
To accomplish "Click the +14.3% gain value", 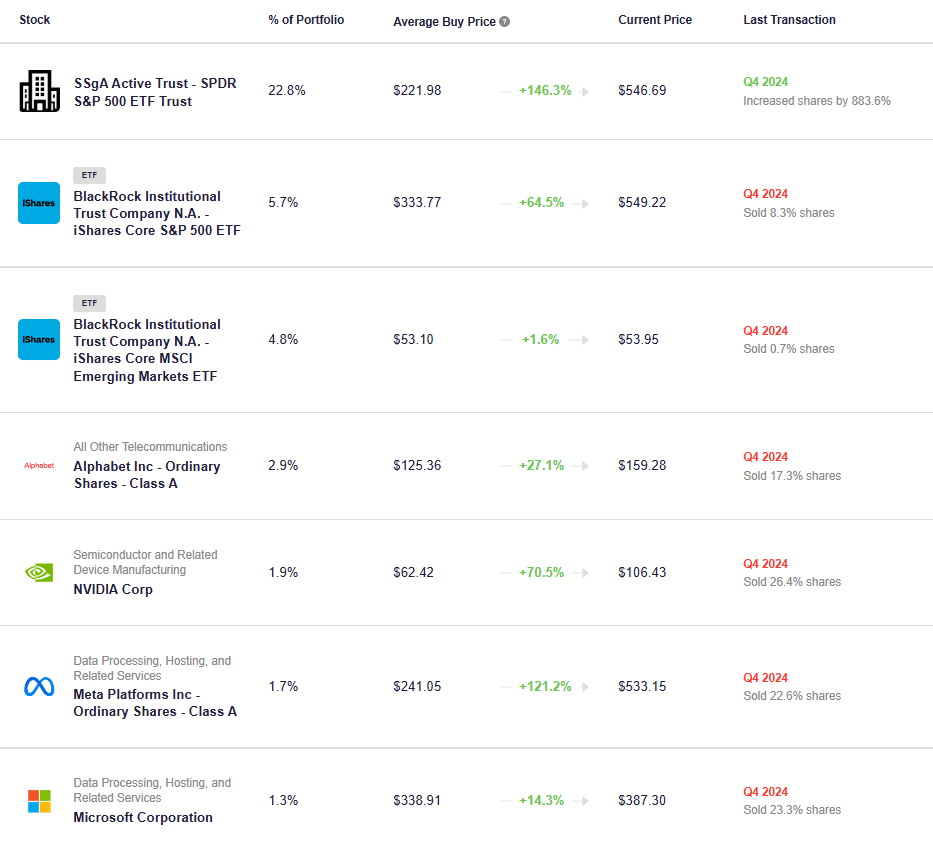I will click(x=541, y=800).
